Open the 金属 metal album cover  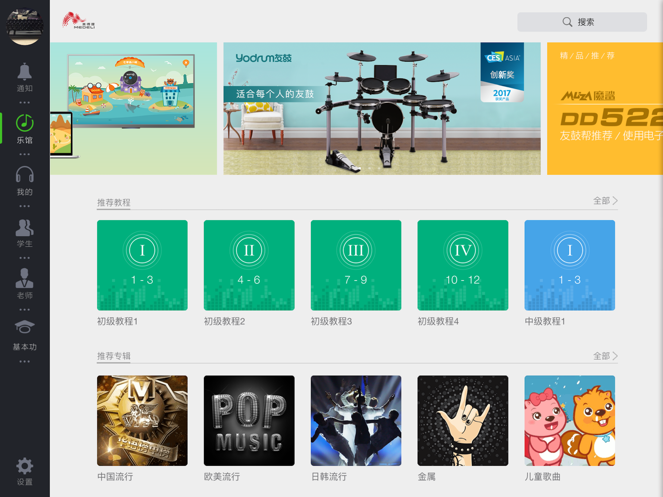tap(463, 420)
